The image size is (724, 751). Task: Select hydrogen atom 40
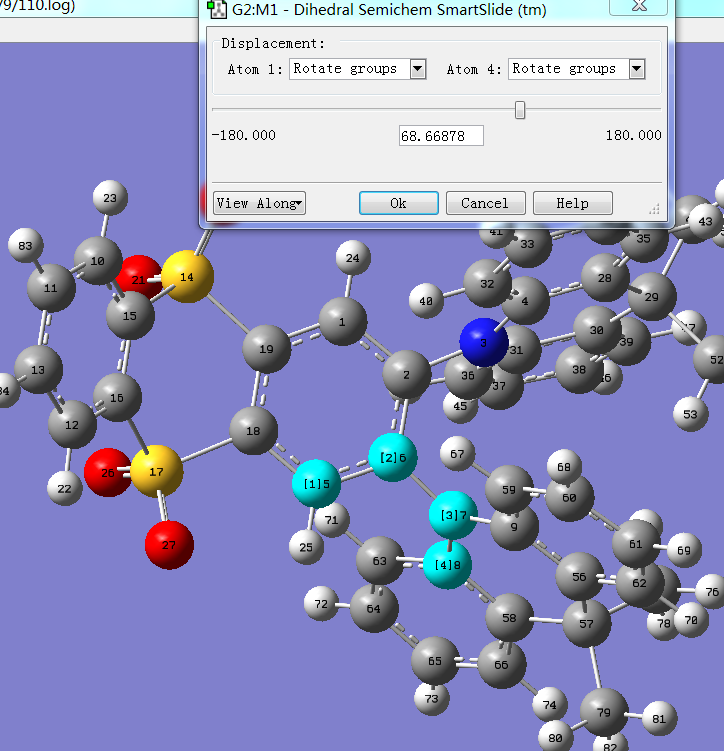(x=426, y=300)
